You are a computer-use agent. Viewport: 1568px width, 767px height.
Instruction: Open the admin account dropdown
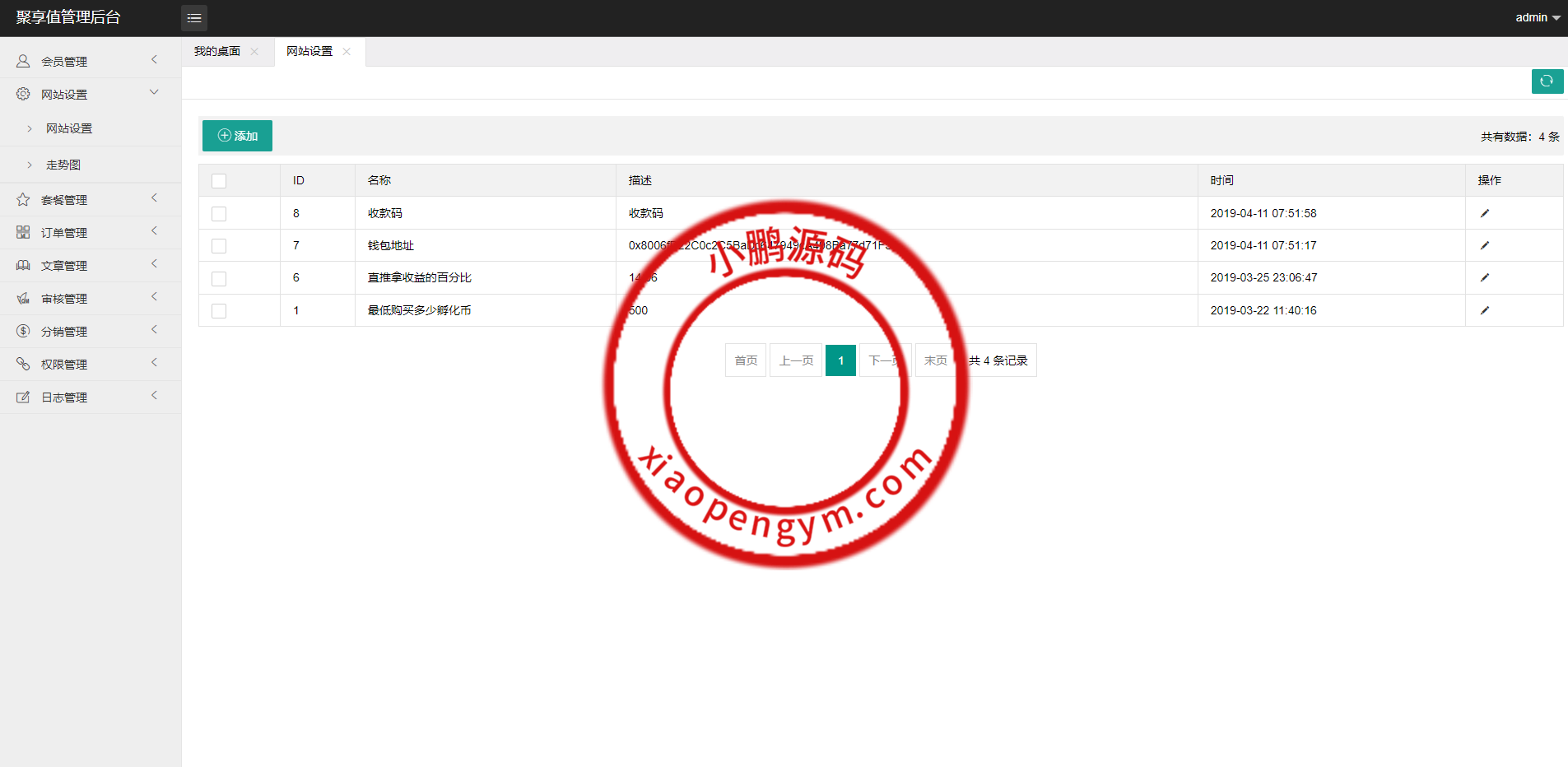click(x=1536, y=17)
